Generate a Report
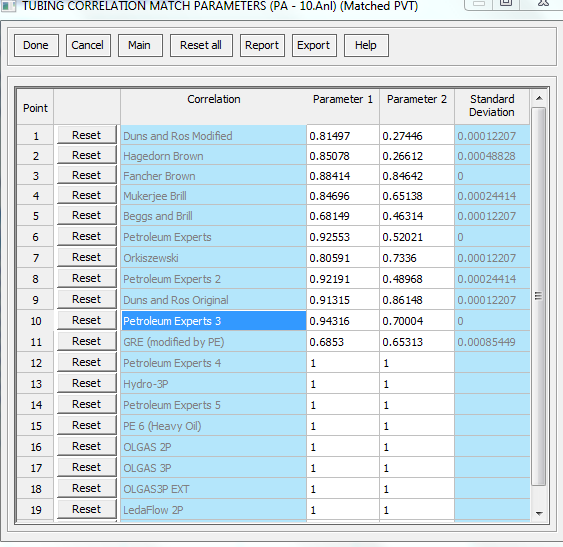The width and height of the screenshot is (563, 547). click(x=262, y=46)
